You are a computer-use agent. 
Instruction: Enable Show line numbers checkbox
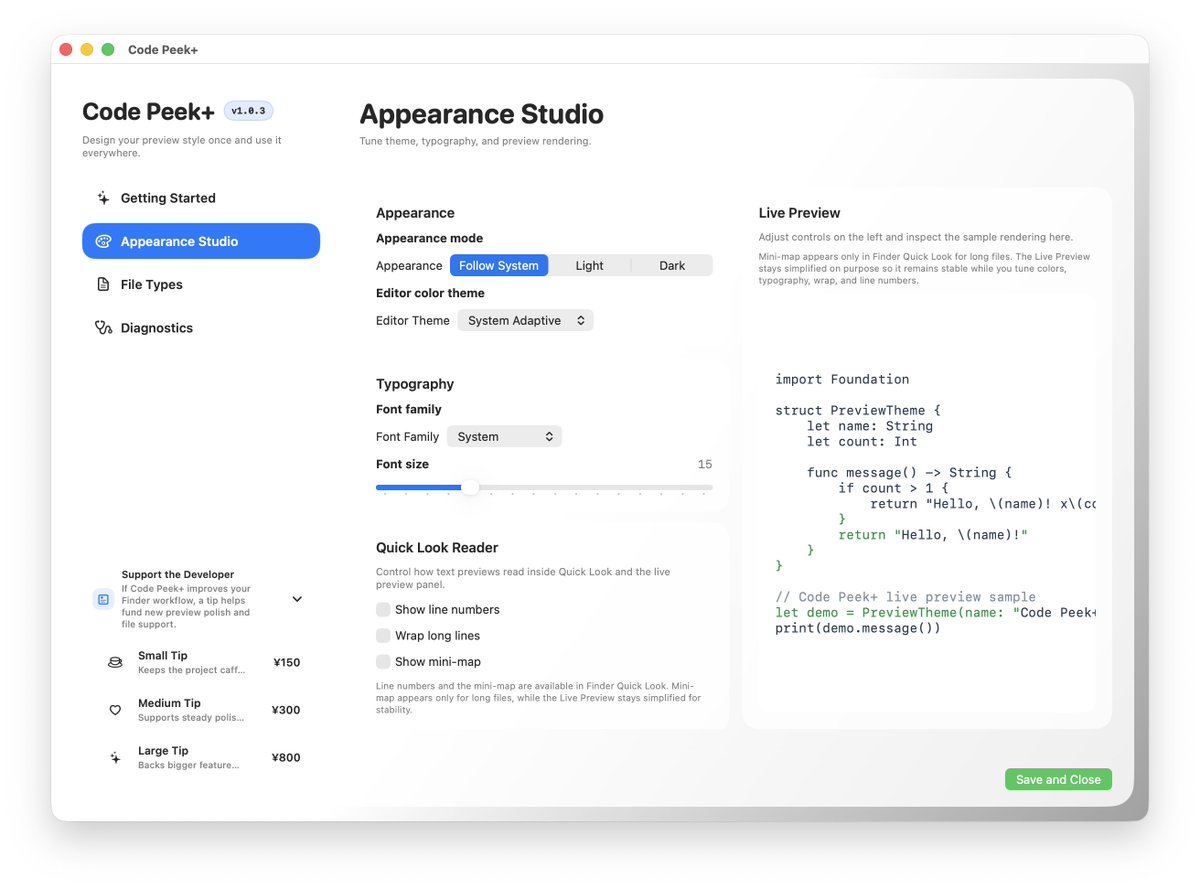(x=383, y=609)
